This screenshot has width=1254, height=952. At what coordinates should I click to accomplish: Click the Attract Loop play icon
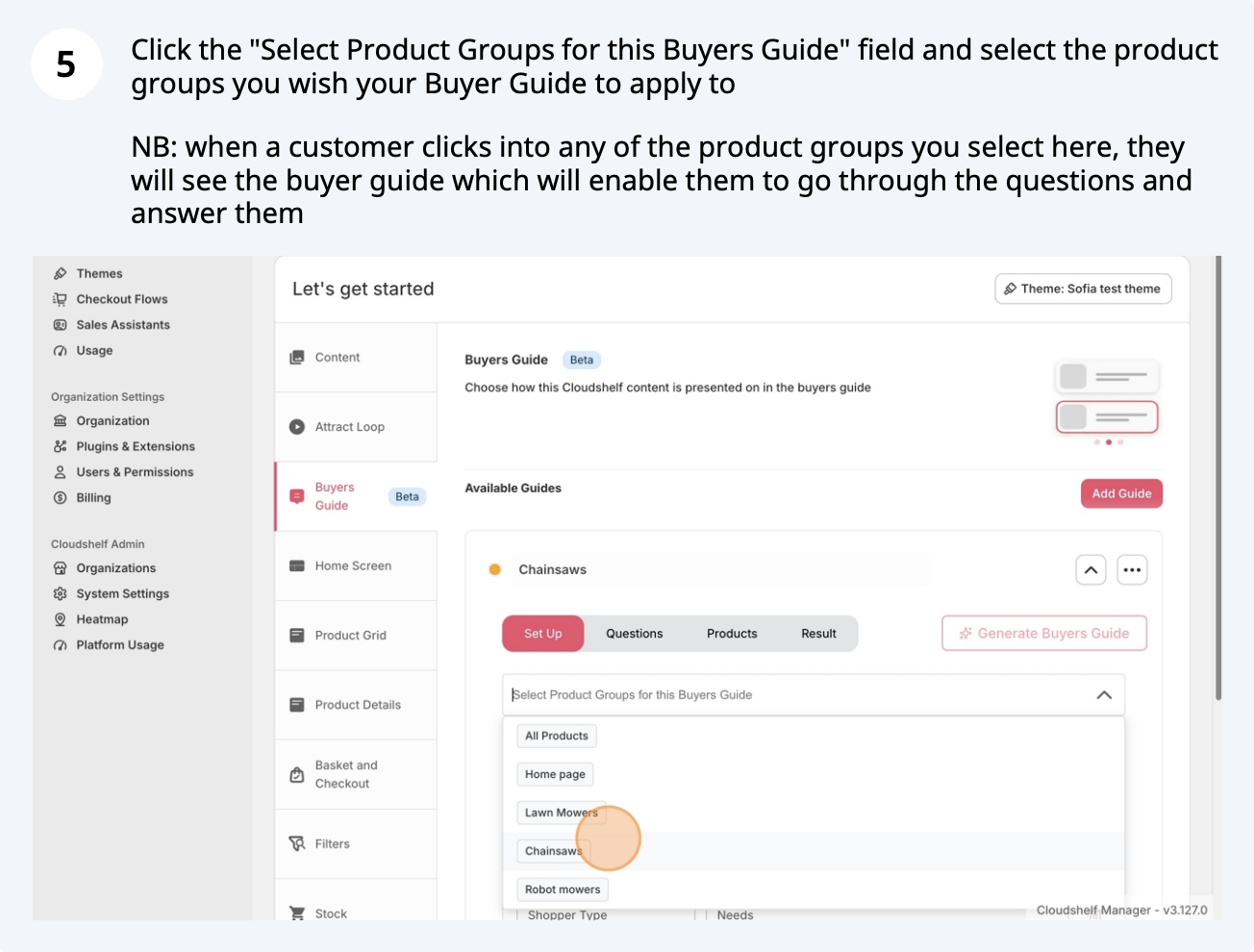[297, 427]
